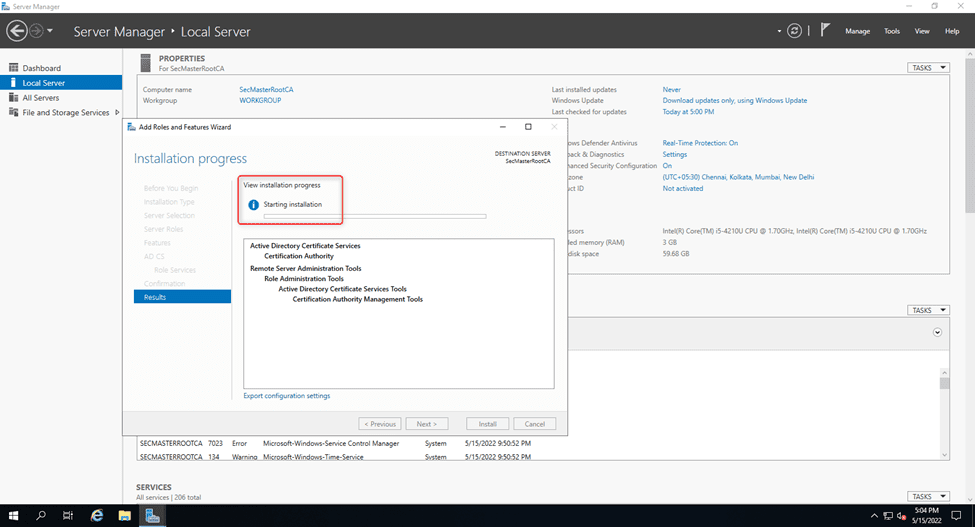Click the muted volume tray icon
The width and height of the screenshot is (975, 527).
click(901, 516)
